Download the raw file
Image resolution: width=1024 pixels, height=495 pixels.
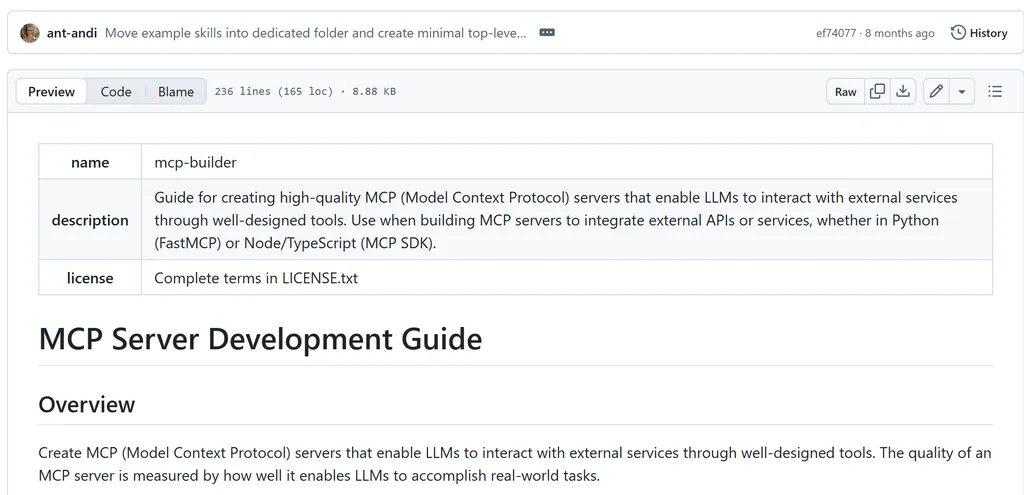[x=903, y=91]
